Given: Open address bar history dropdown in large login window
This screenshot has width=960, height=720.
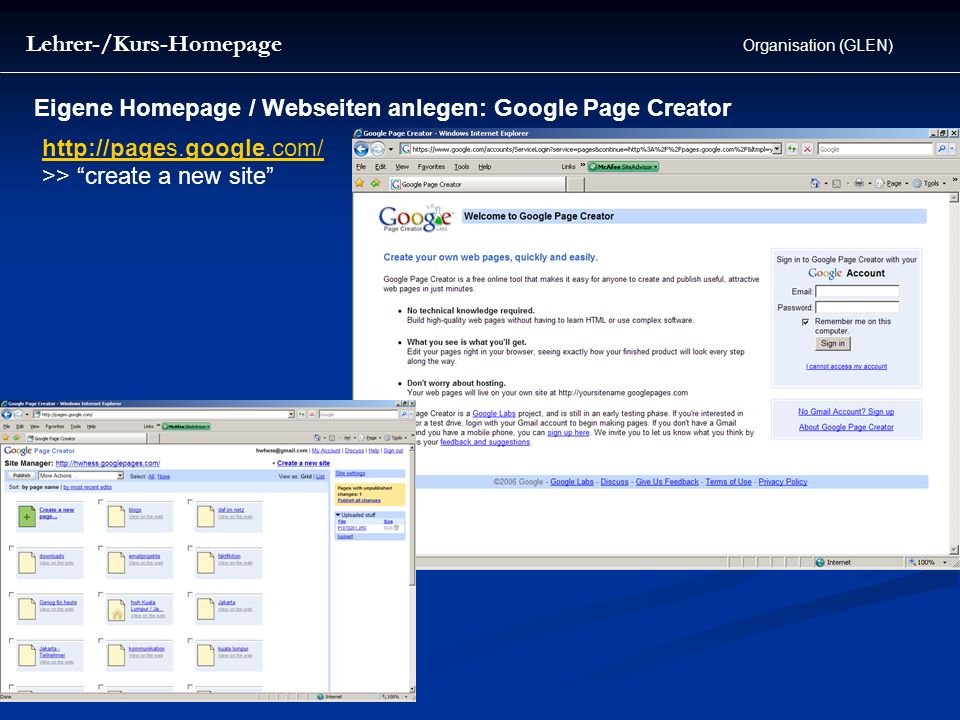Looking at the screenshot, I should coord(777,149).
